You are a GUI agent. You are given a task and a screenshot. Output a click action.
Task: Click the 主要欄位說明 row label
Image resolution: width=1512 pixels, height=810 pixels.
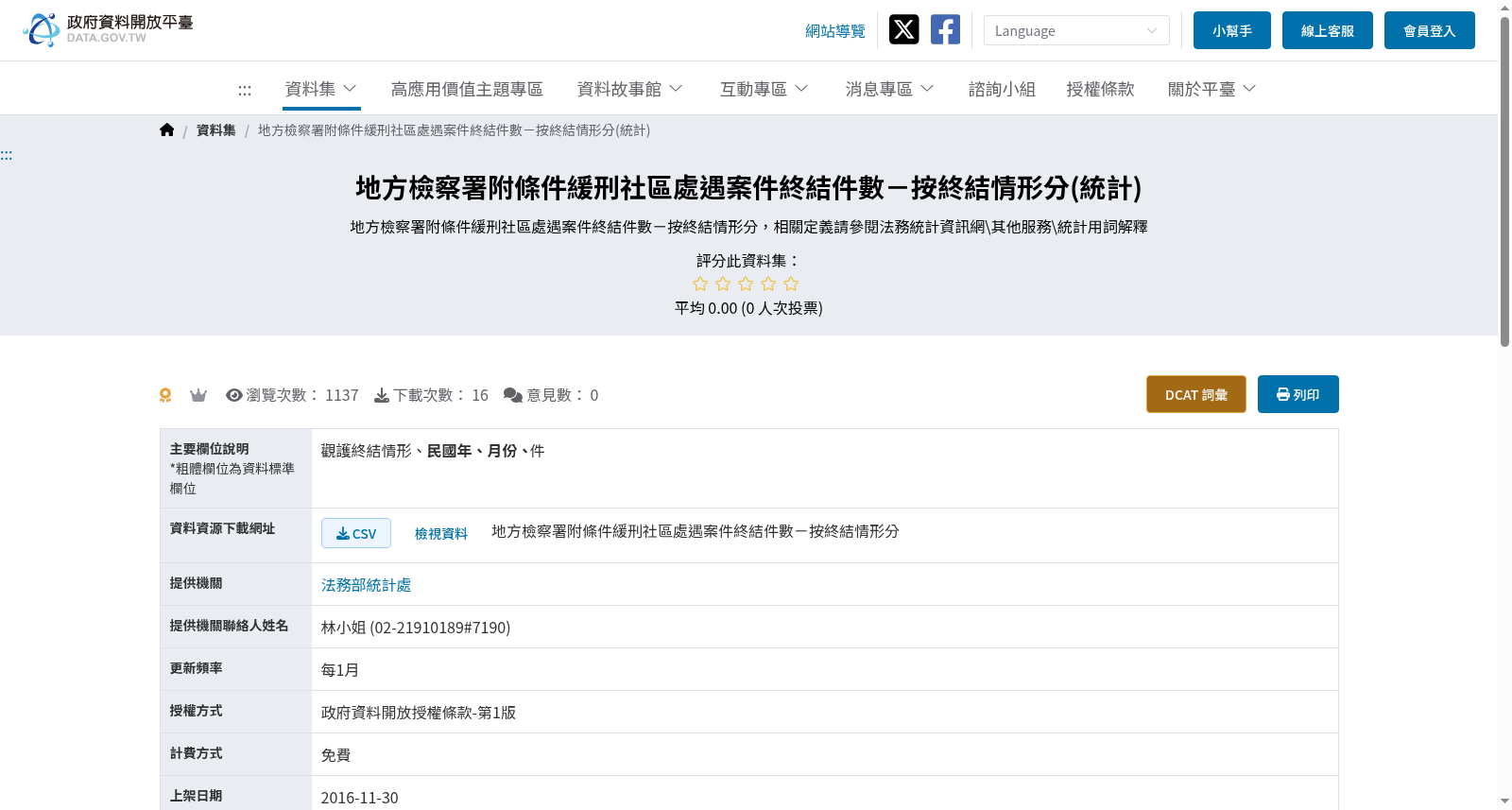pos(210,449)
